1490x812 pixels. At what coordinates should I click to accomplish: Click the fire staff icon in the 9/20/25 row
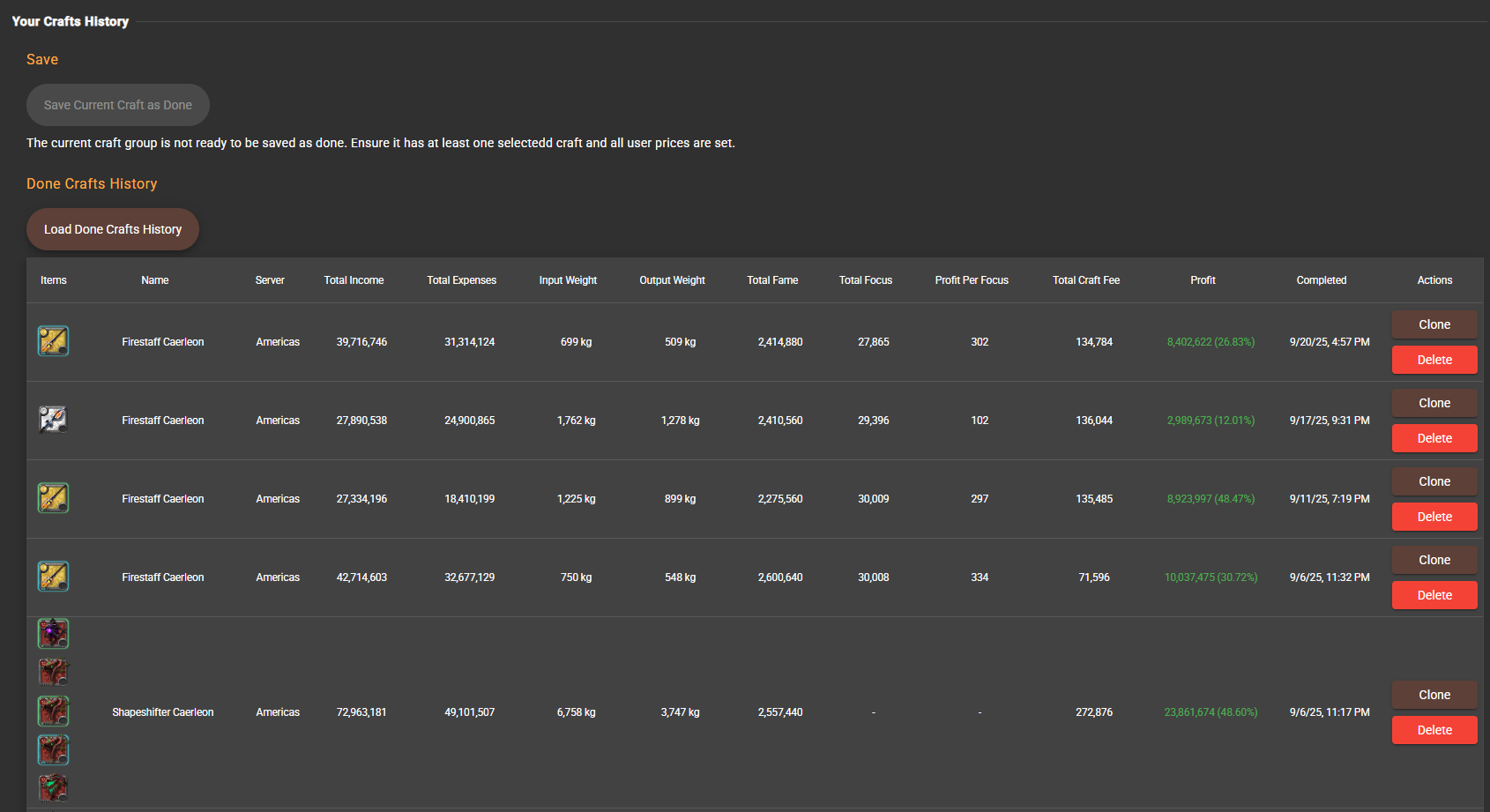tap(53, 341)
